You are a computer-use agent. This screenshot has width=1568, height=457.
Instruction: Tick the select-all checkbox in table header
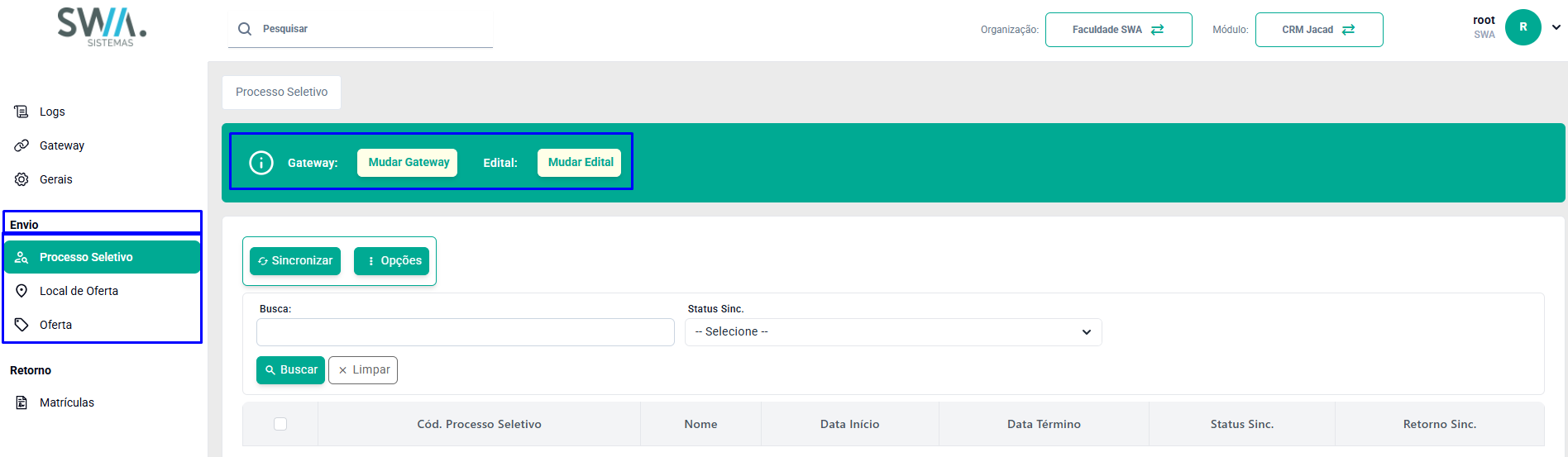click(x=280, y=424)
